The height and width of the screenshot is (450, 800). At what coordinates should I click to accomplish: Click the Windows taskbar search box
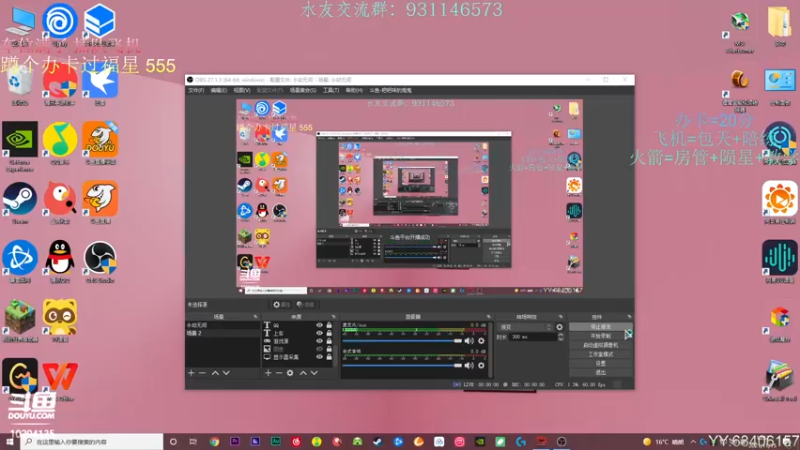coord(92,442)
